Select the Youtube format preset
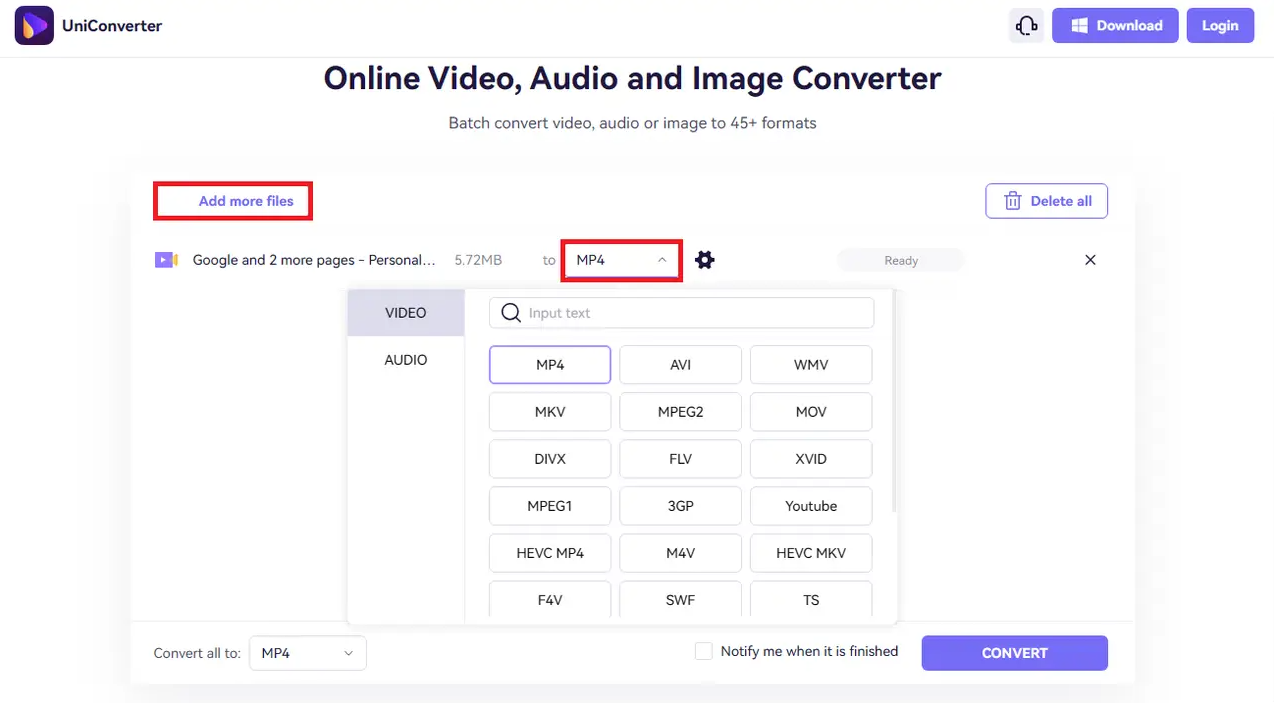Viewport: 1274px width, 703px height. point(811,506)
